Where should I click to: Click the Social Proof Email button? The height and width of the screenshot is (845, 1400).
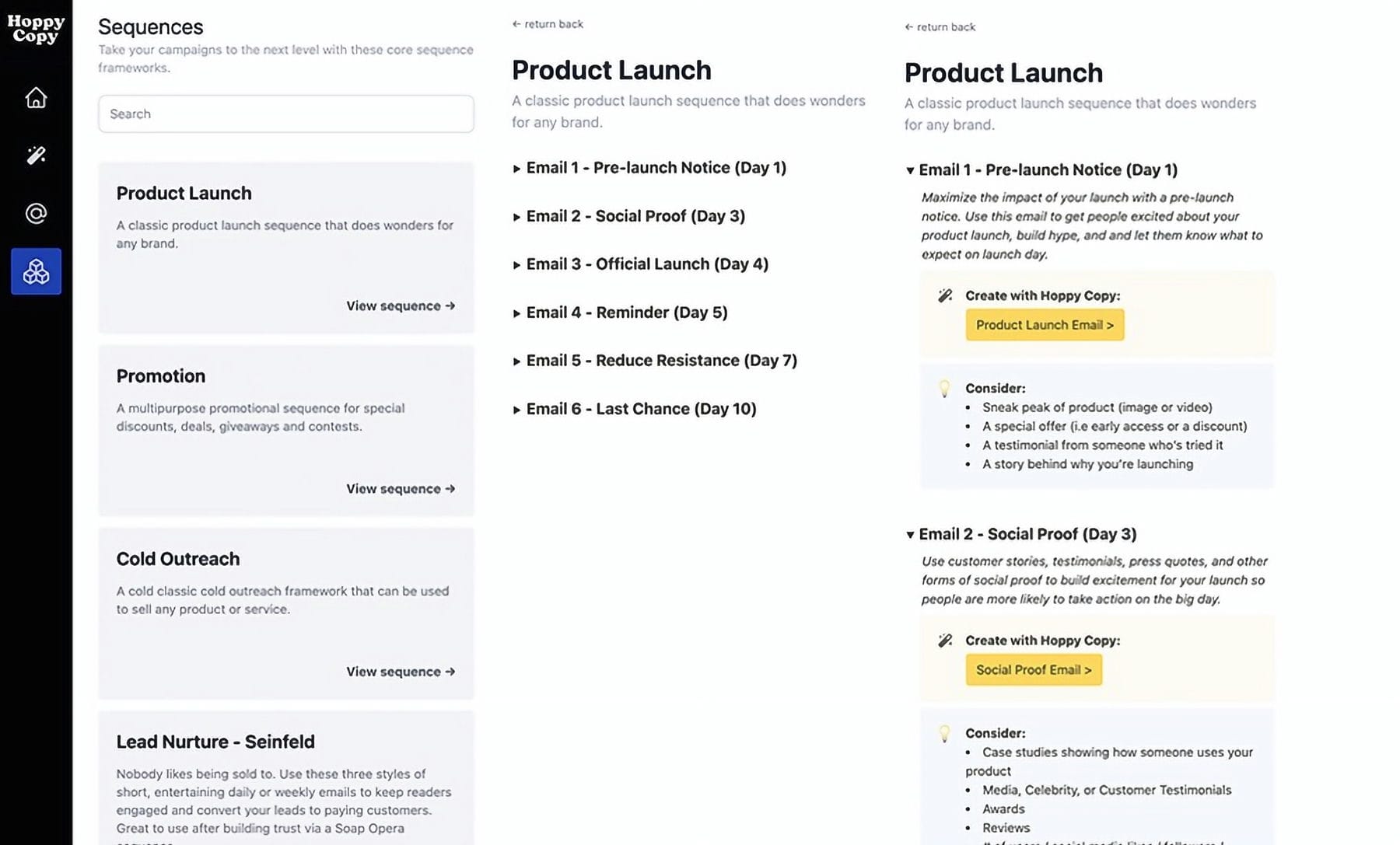pyautogui.click(x=1033, y=669)
